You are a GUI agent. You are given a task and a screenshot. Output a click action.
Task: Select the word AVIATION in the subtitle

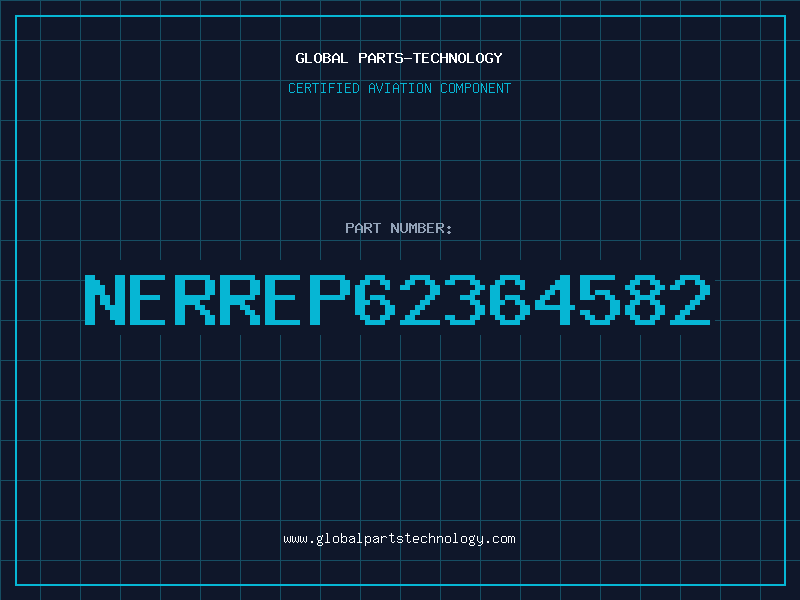(x=399, y=88)
